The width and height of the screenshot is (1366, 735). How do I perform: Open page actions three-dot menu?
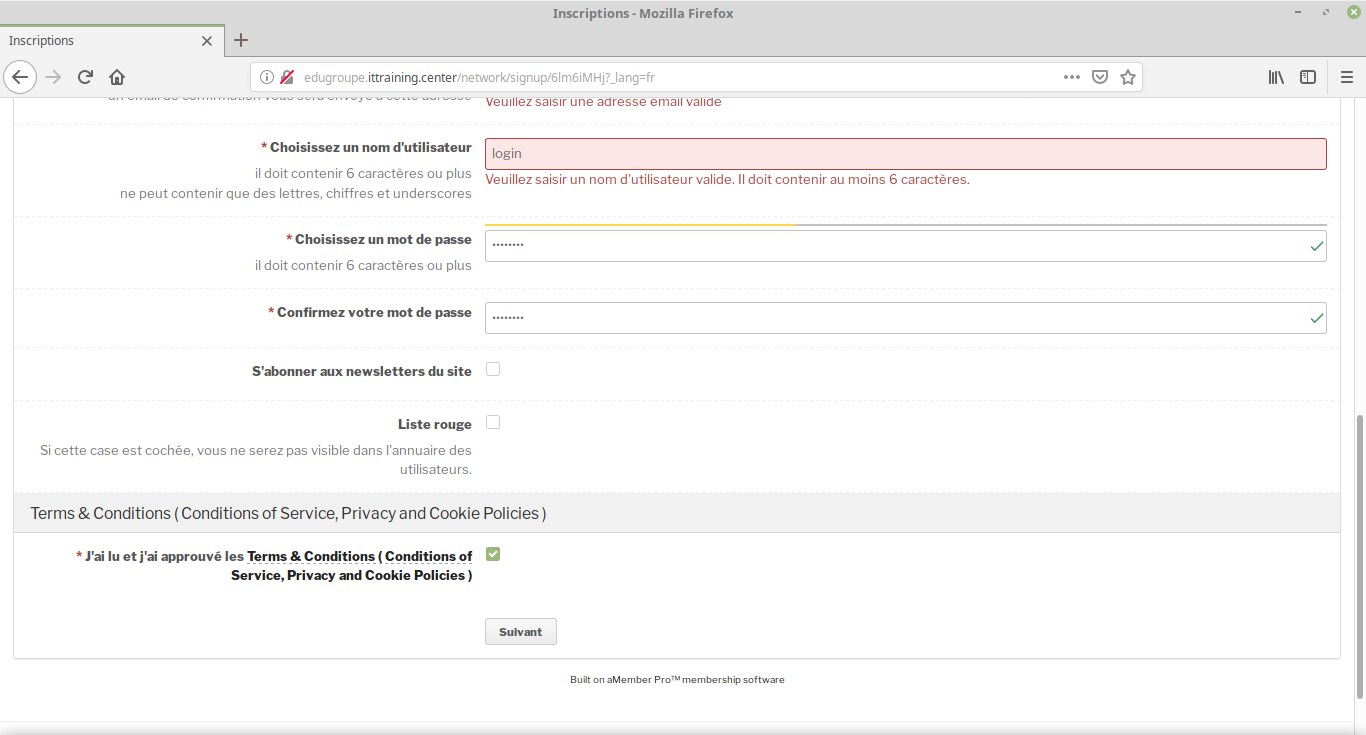(x=1071, y=77)
